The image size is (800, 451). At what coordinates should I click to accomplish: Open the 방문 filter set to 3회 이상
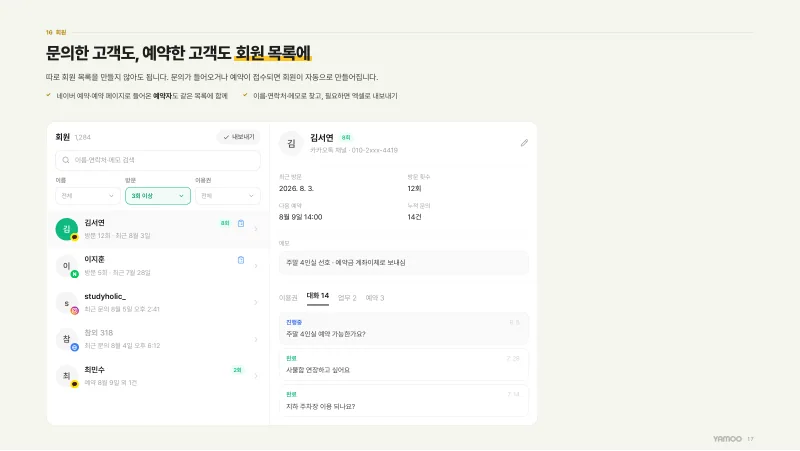coord(158,196)
